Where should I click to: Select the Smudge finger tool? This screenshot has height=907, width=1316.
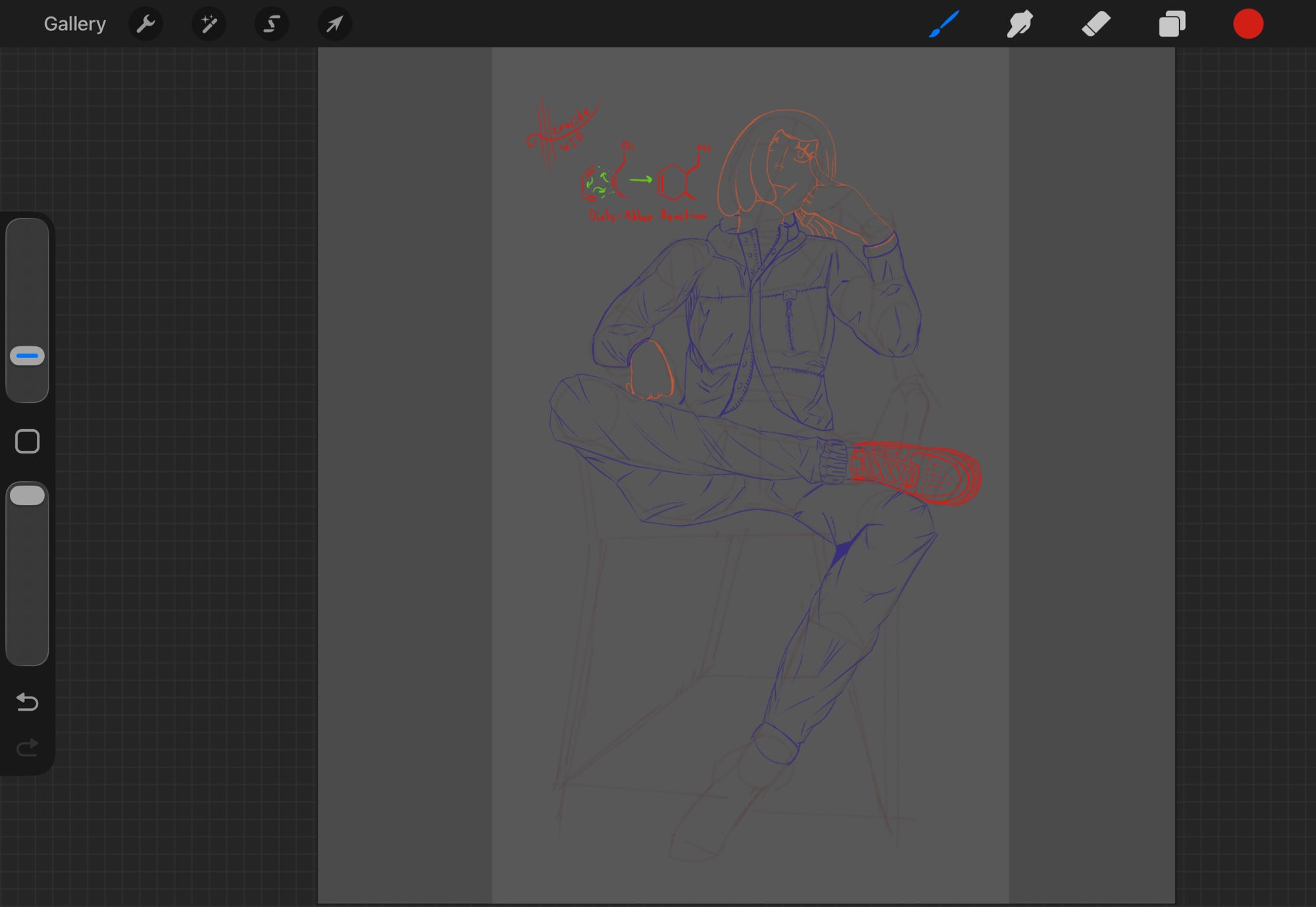point(1020,24)
